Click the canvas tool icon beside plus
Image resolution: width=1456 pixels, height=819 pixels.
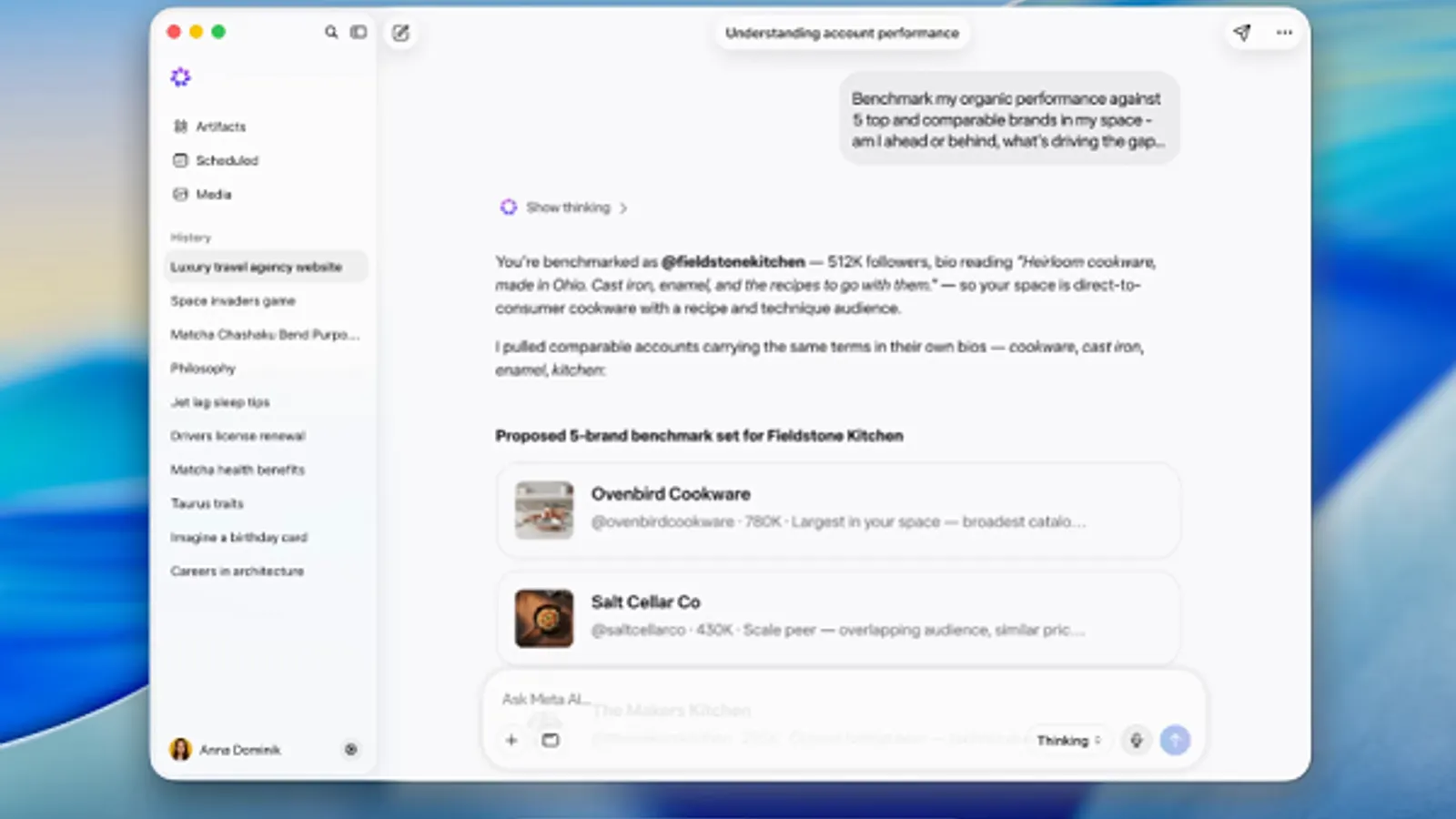coord(551,740)
